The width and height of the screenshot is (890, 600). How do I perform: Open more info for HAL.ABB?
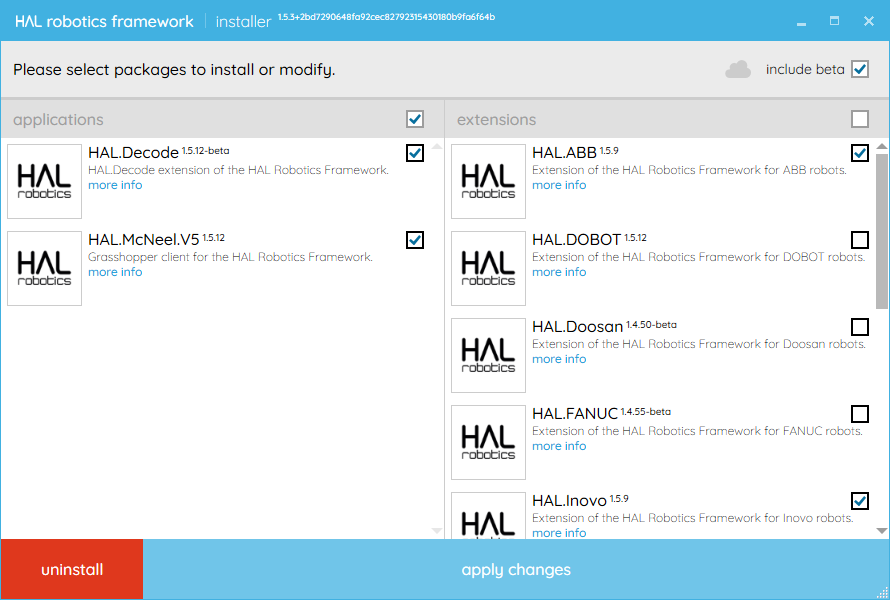click(559, 185)
